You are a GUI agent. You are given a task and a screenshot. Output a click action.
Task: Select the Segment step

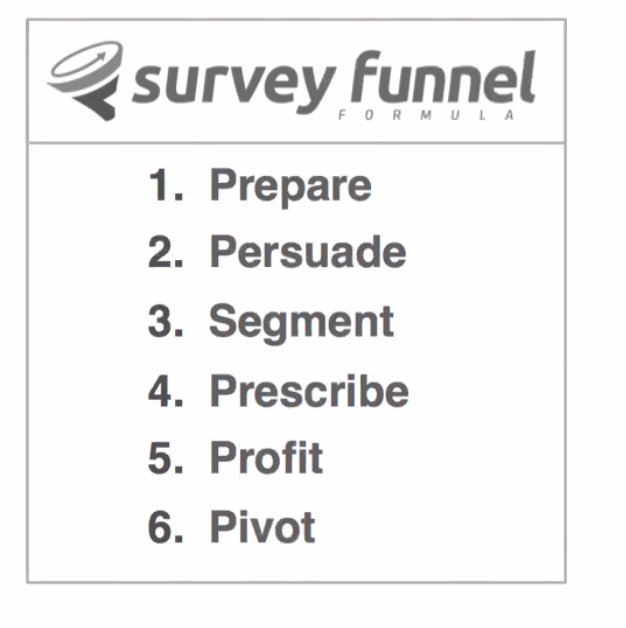click(x=302, y=323)
